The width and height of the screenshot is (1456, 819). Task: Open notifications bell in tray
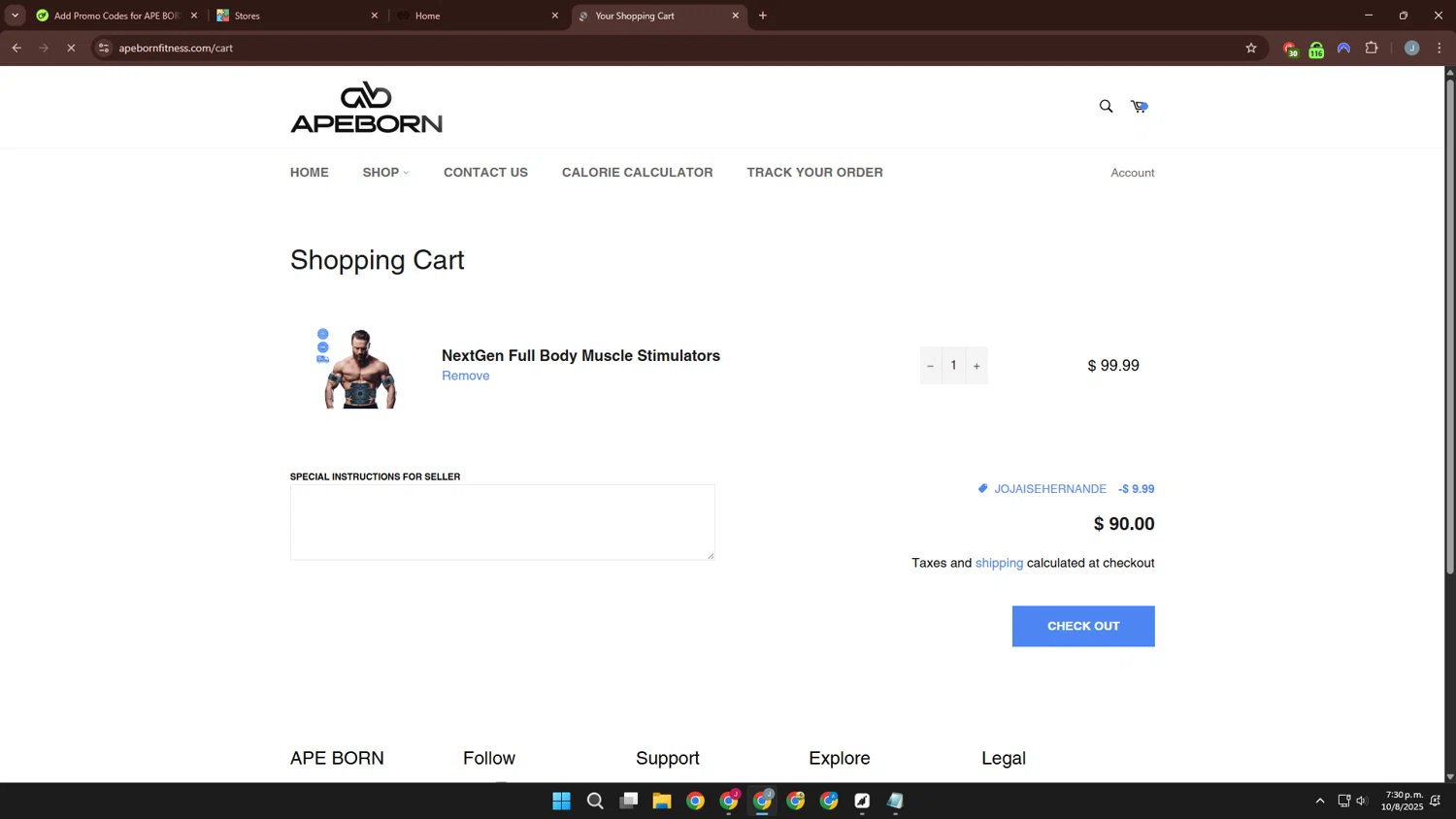[1436, 801]
